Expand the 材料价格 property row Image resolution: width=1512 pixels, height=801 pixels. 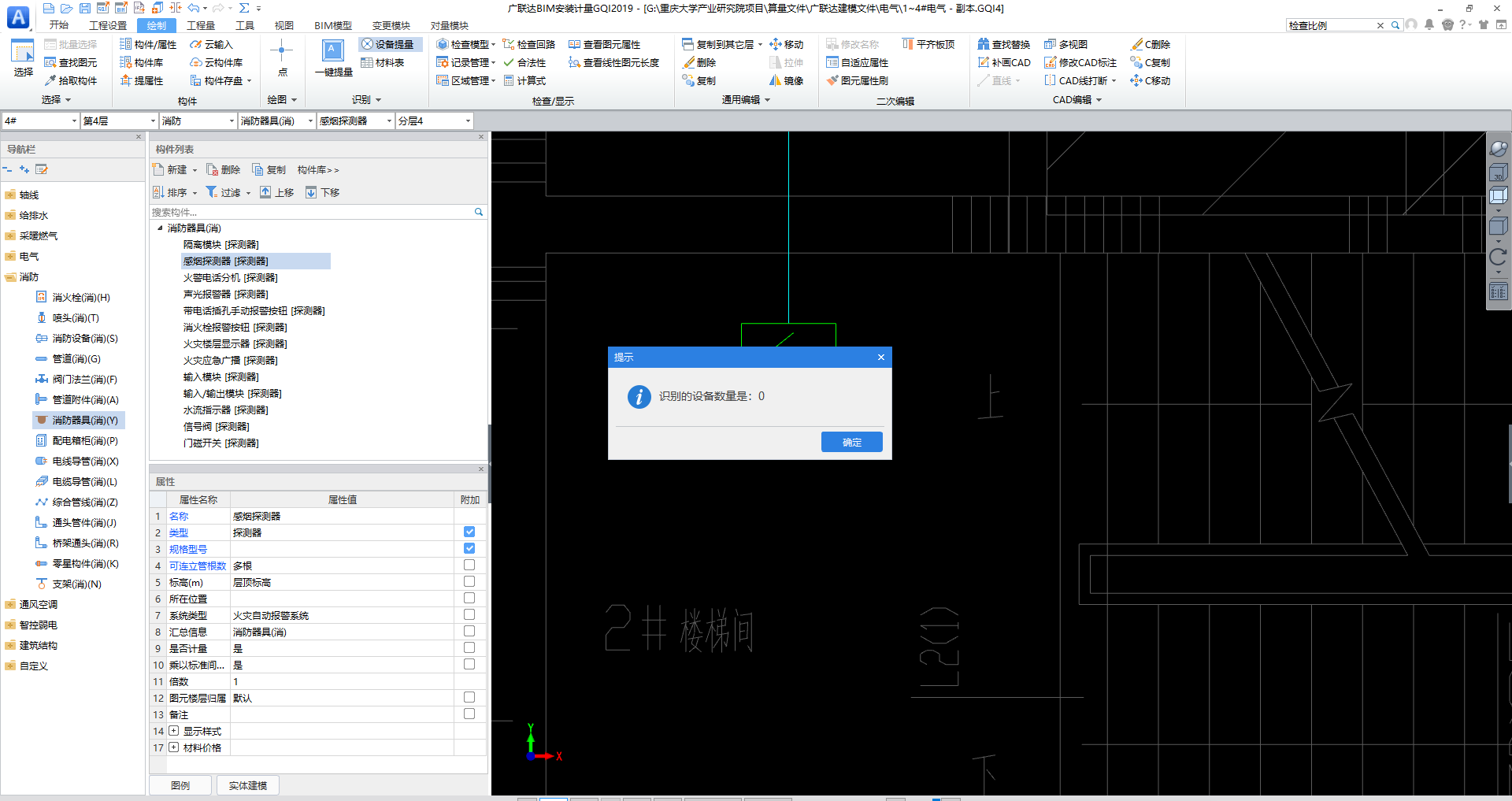(x=173, y=748)
